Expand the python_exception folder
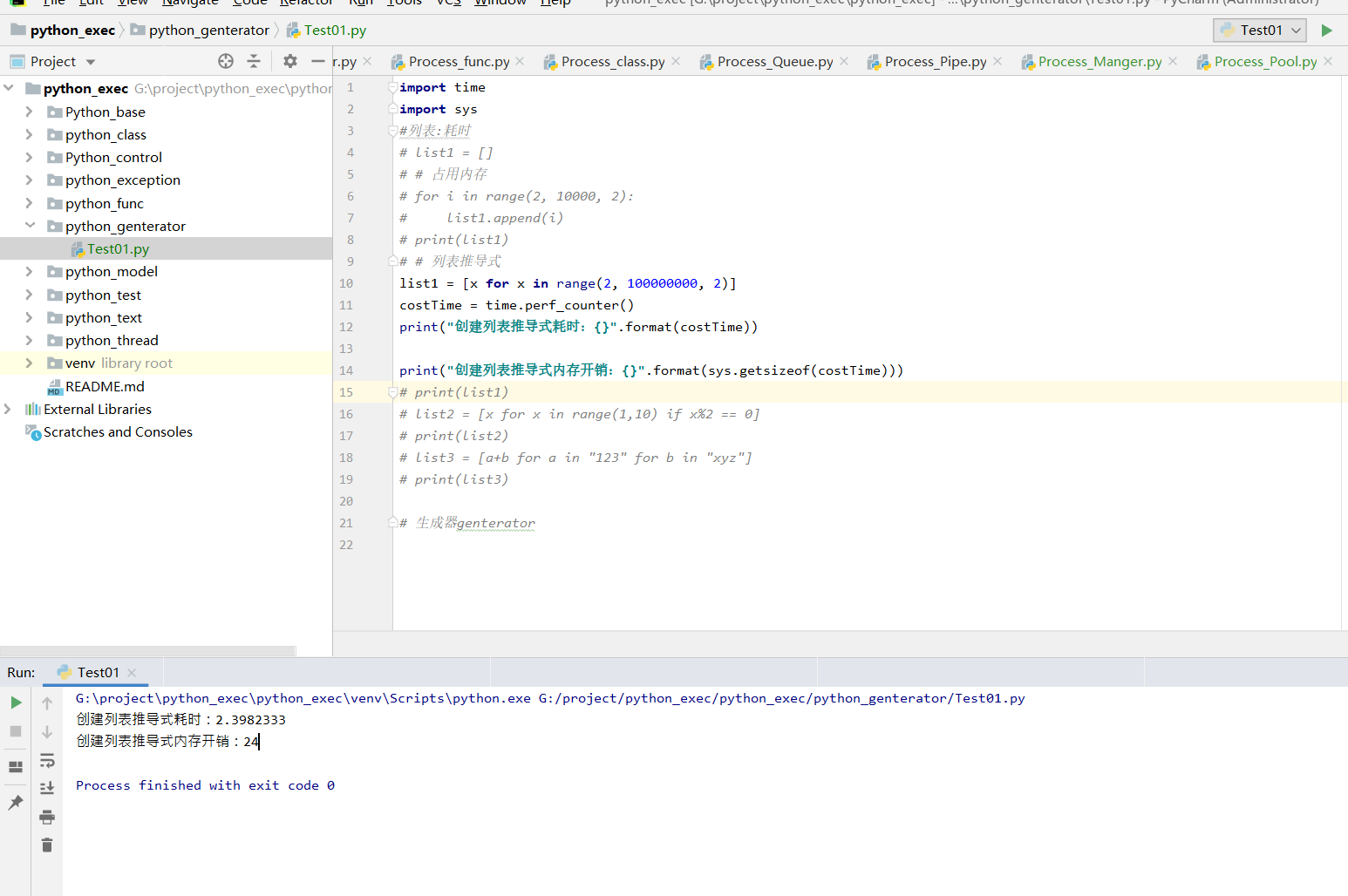The height and width of the screenshot is (896, 1348). tap(30, 180)
